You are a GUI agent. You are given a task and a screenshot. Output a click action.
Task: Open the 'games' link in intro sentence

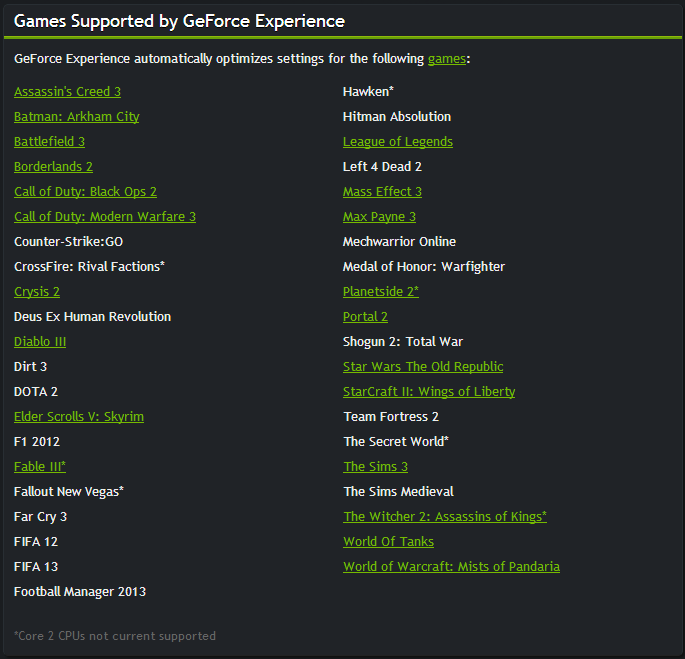pyautogui.click(x=446, y=59)
